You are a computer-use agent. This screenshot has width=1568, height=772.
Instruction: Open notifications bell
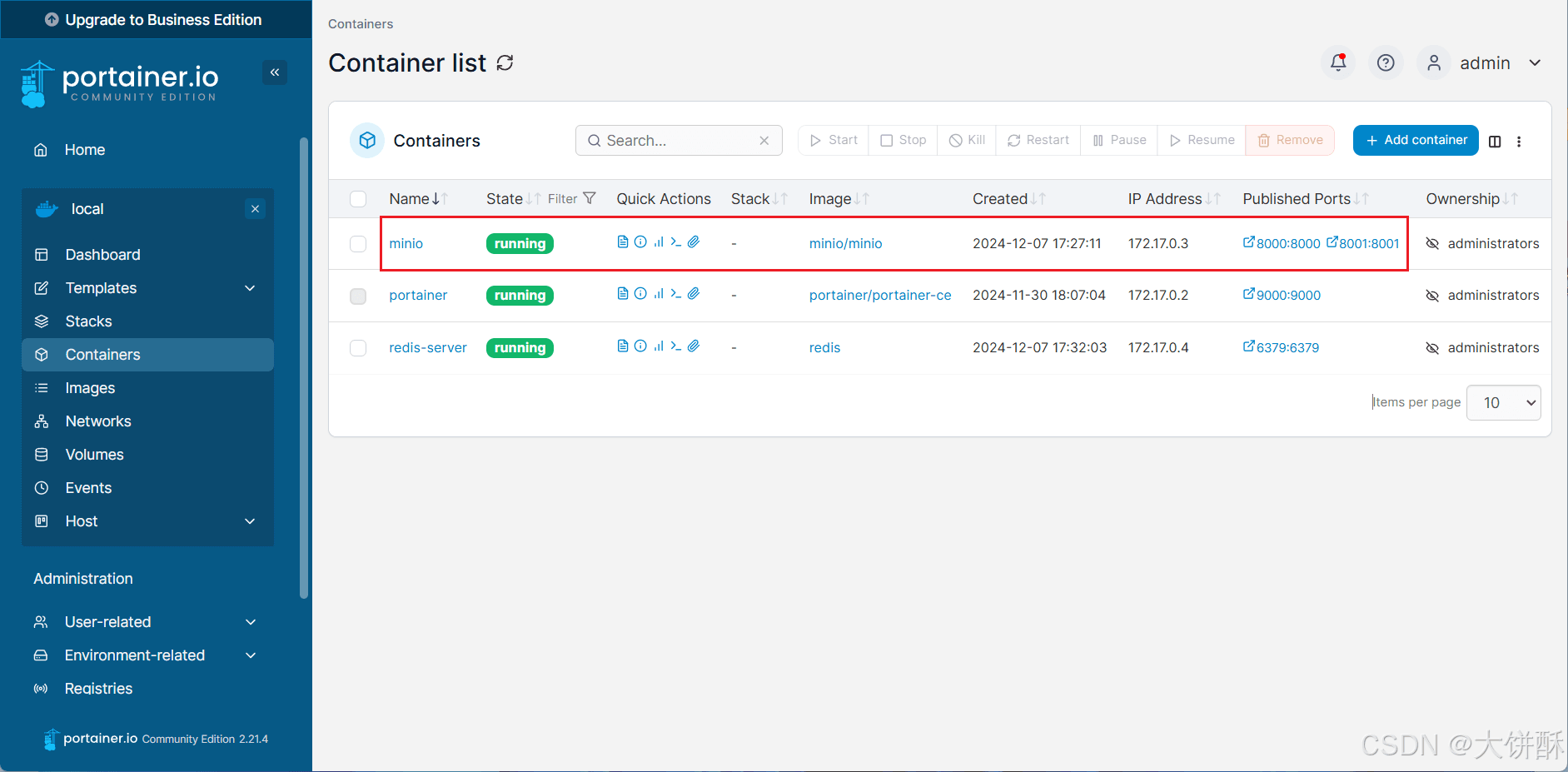click(x=1338, y=62)
